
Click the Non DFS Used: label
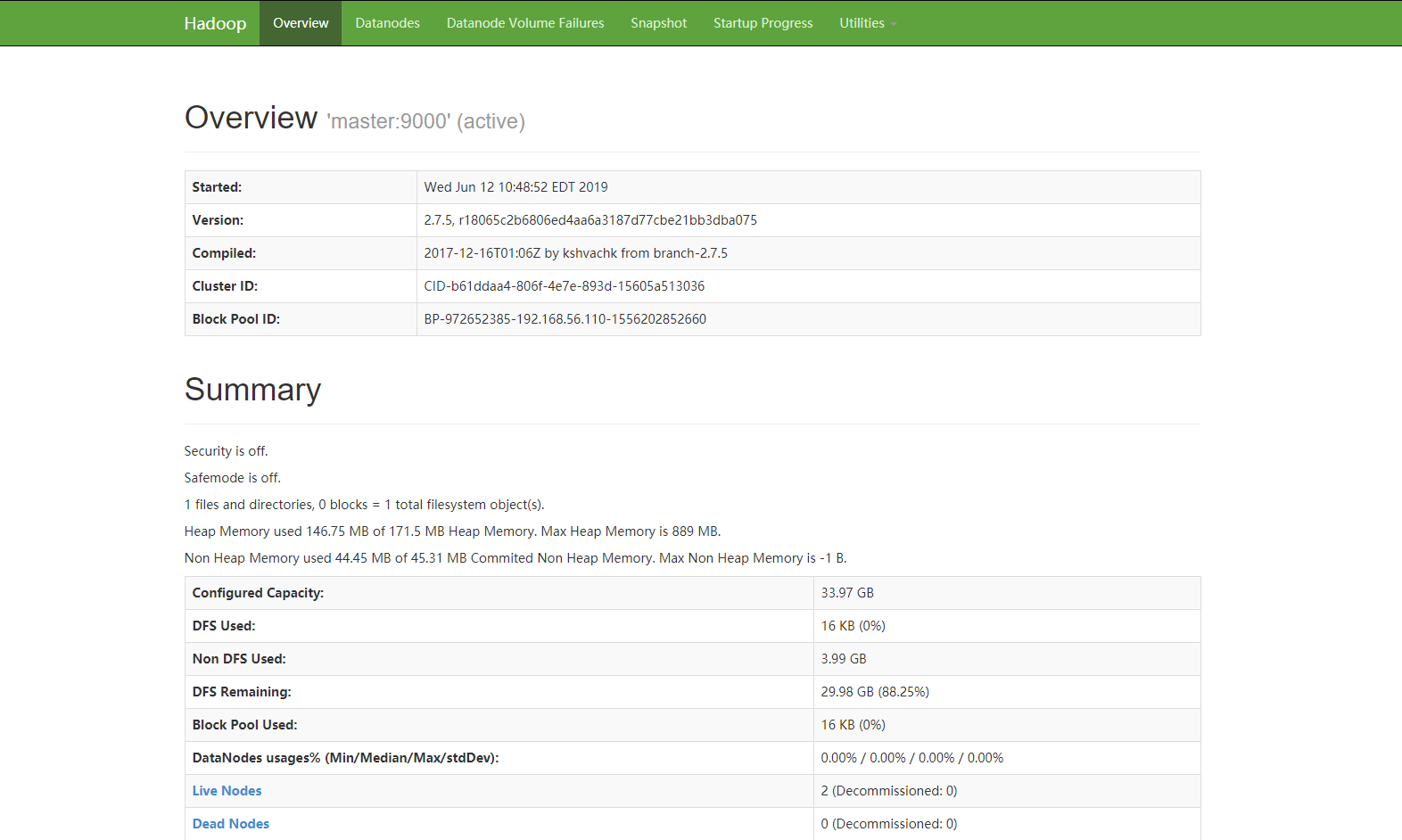click(x=239, y=659)
